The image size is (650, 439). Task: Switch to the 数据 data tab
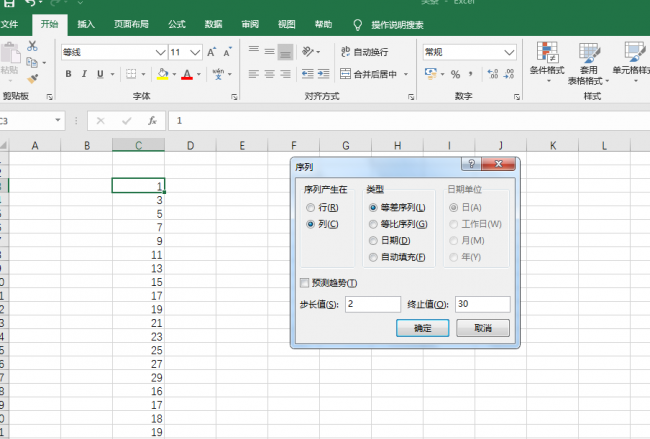tap(213, 24)
